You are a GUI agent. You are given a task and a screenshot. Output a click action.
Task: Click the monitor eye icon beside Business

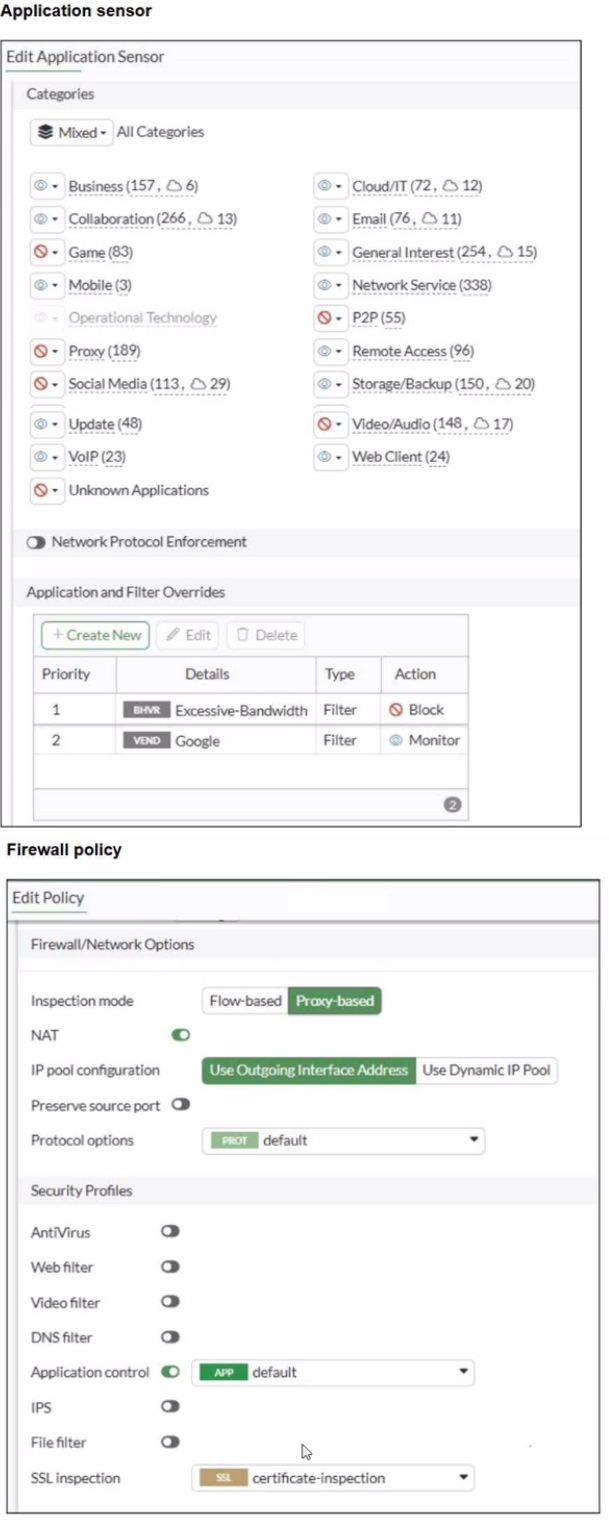41,186
